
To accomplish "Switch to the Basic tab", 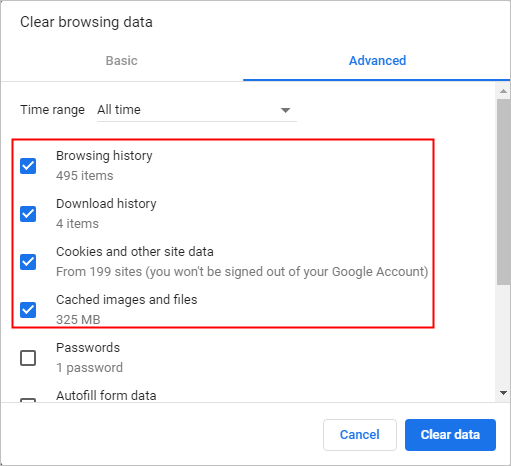I will click(x=122, y=61).
